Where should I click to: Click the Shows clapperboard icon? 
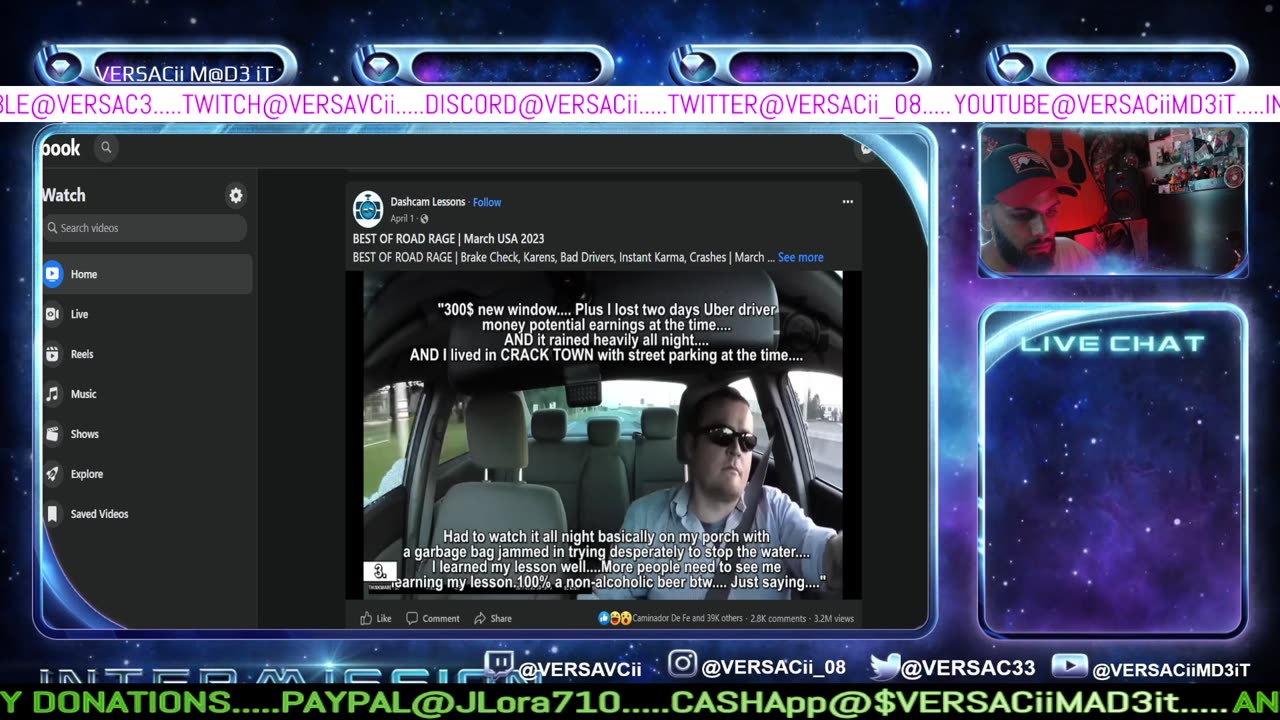[52, 434]
